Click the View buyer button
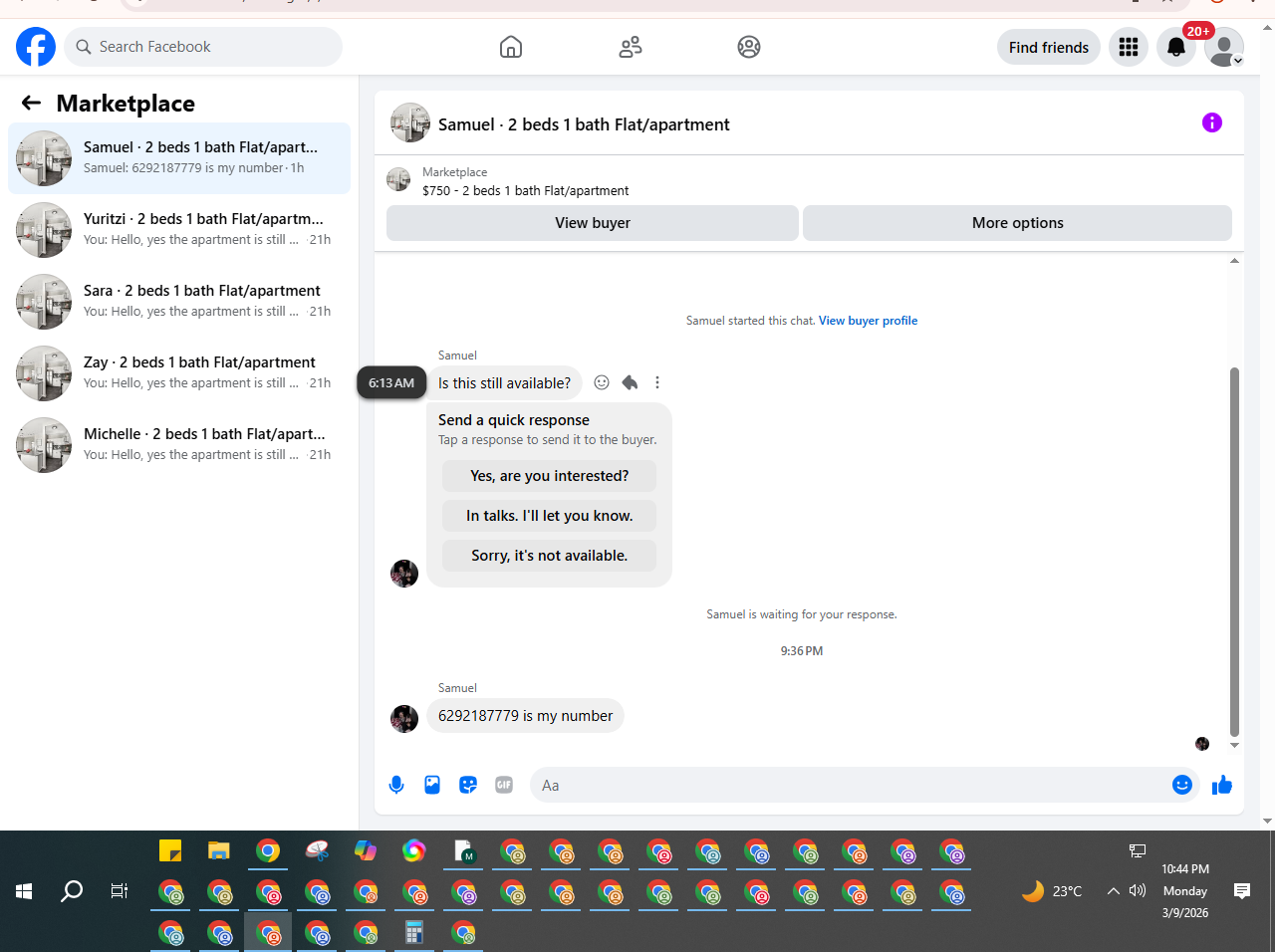This screenshot has width=1275, height=952. (x=593, y=223)
